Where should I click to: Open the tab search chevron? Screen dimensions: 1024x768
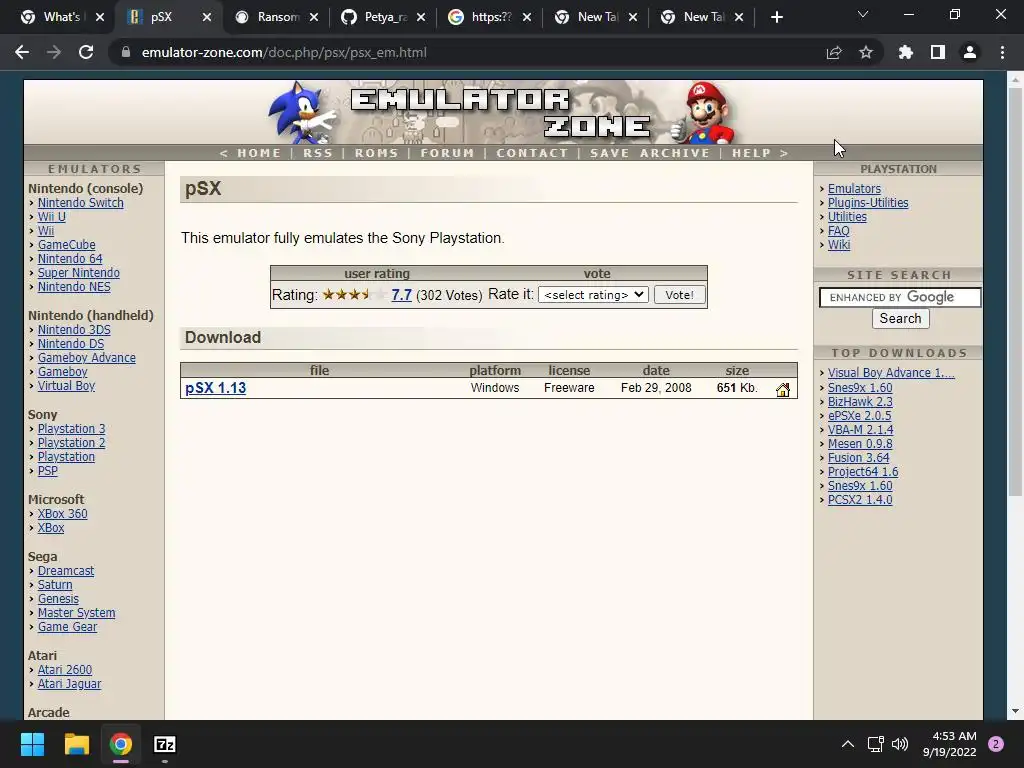[863, 14]
